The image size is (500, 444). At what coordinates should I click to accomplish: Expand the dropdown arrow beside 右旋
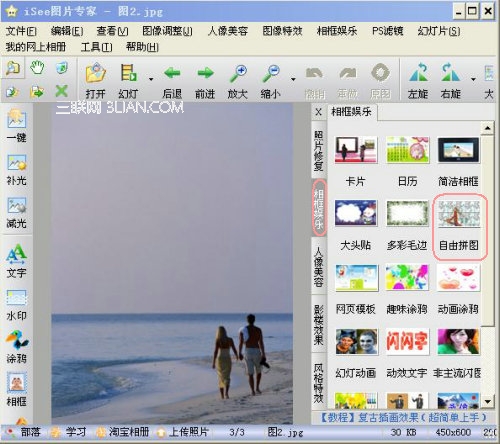473,79
